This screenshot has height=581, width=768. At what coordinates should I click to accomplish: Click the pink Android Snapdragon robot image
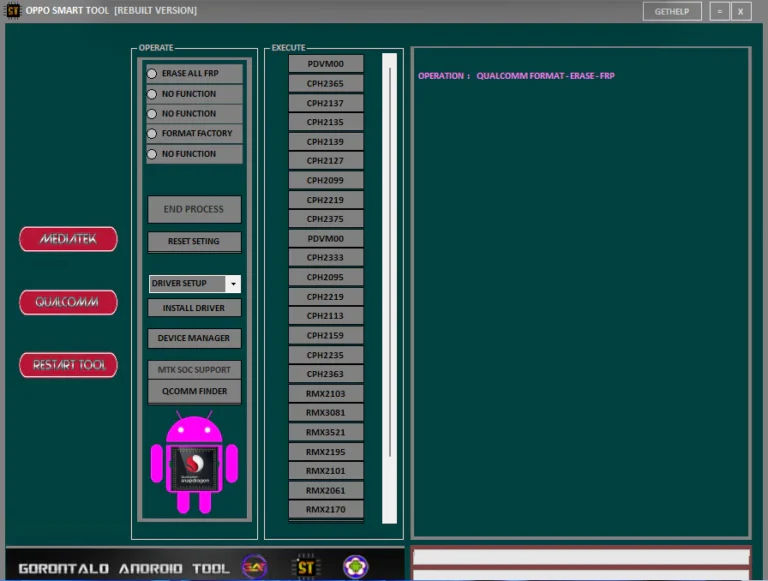point(194,463)
